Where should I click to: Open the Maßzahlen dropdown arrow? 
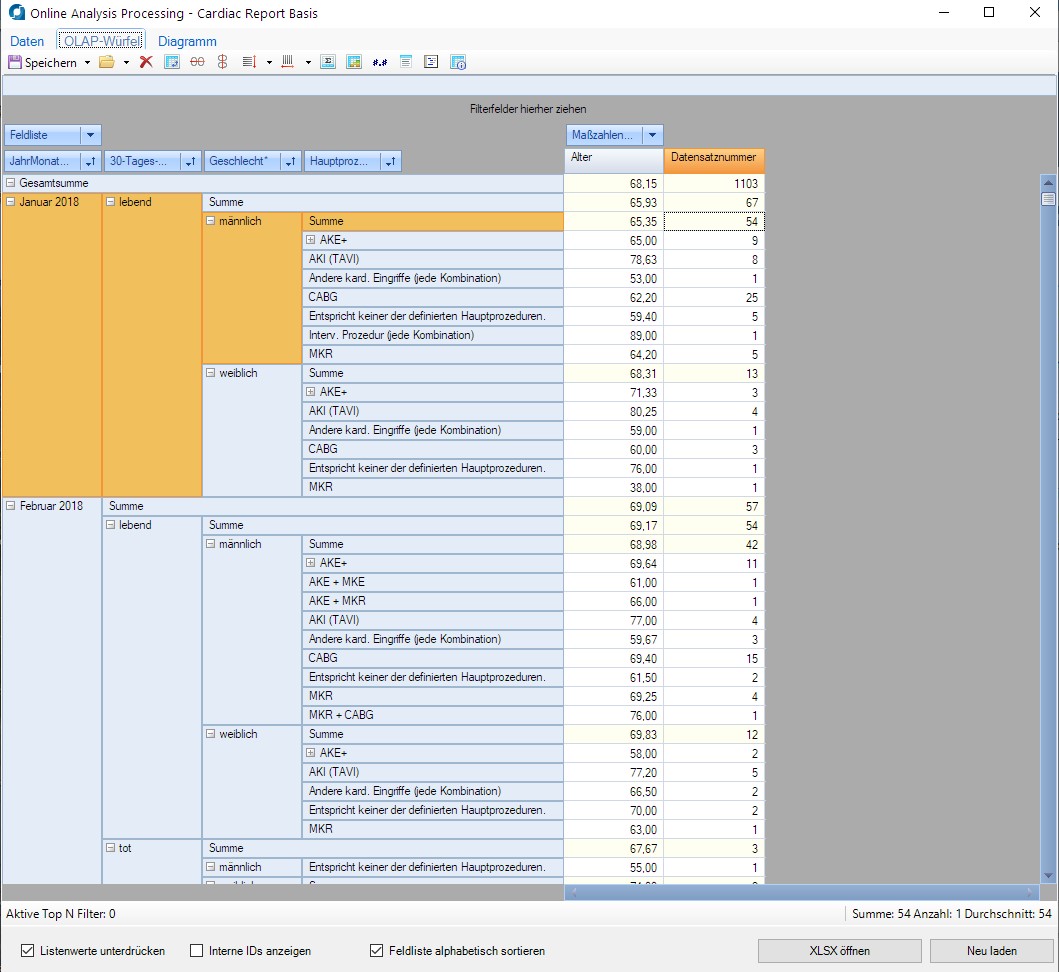[x=652, y=135]
